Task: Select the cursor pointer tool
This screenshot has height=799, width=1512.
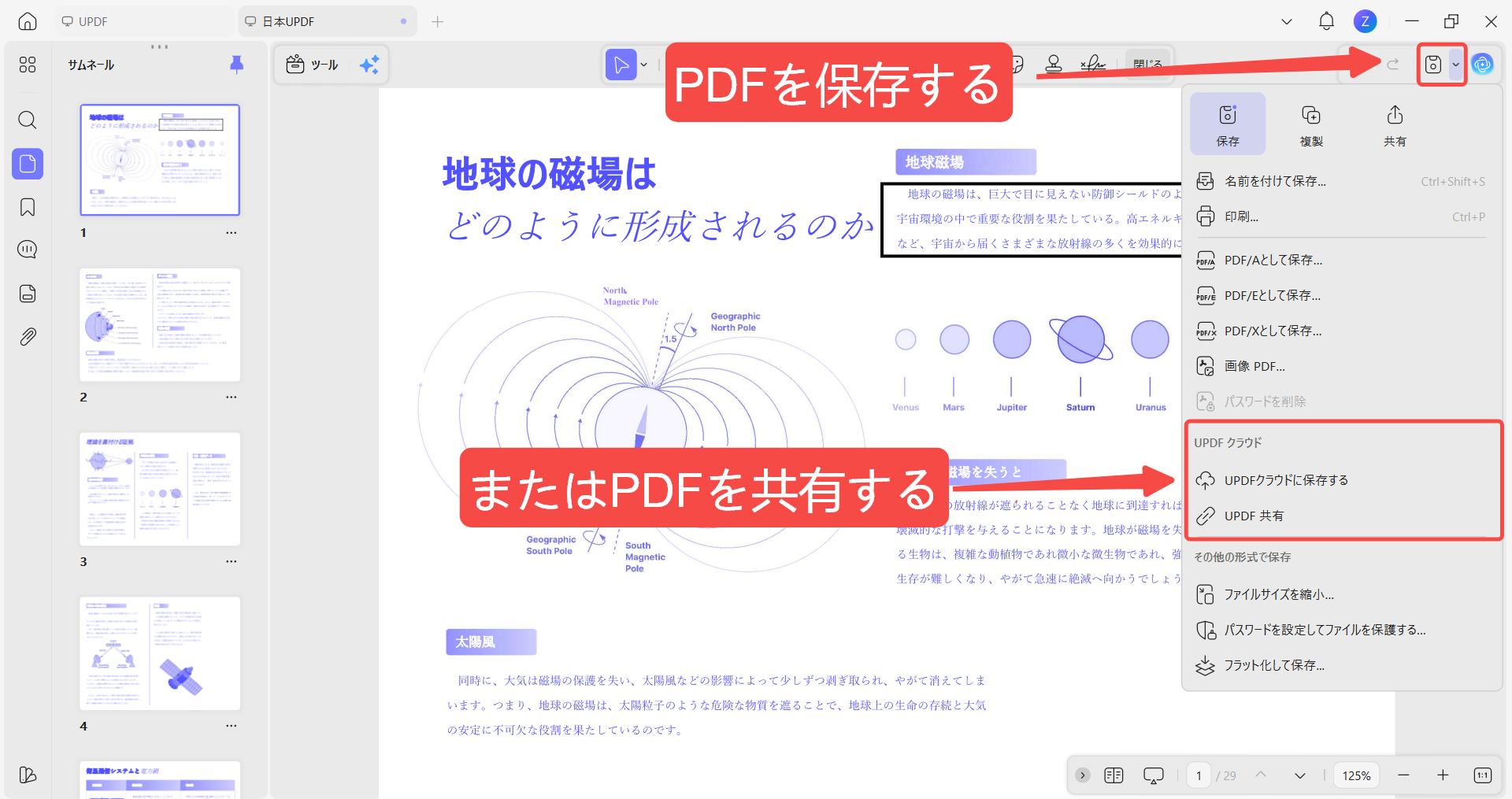Action: (621, 65)
